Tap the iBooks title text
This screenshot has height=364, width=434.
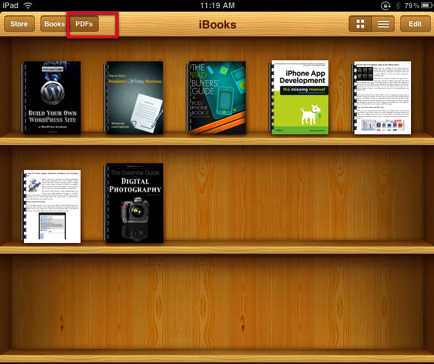tap(217, 25)
